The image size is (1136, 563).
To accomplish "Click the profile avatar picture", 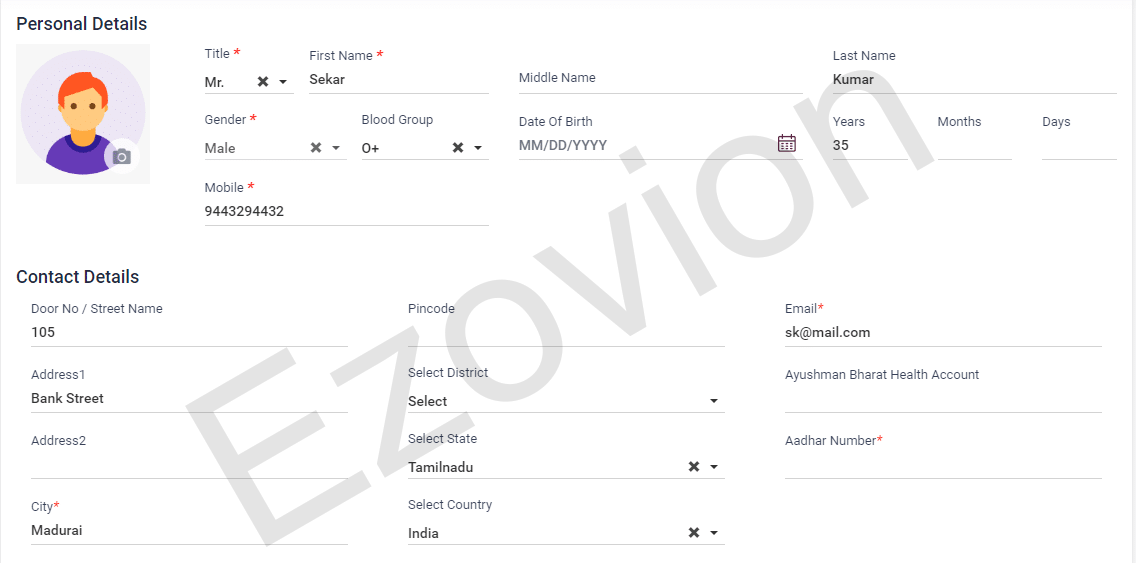I will tap(82, 112).
